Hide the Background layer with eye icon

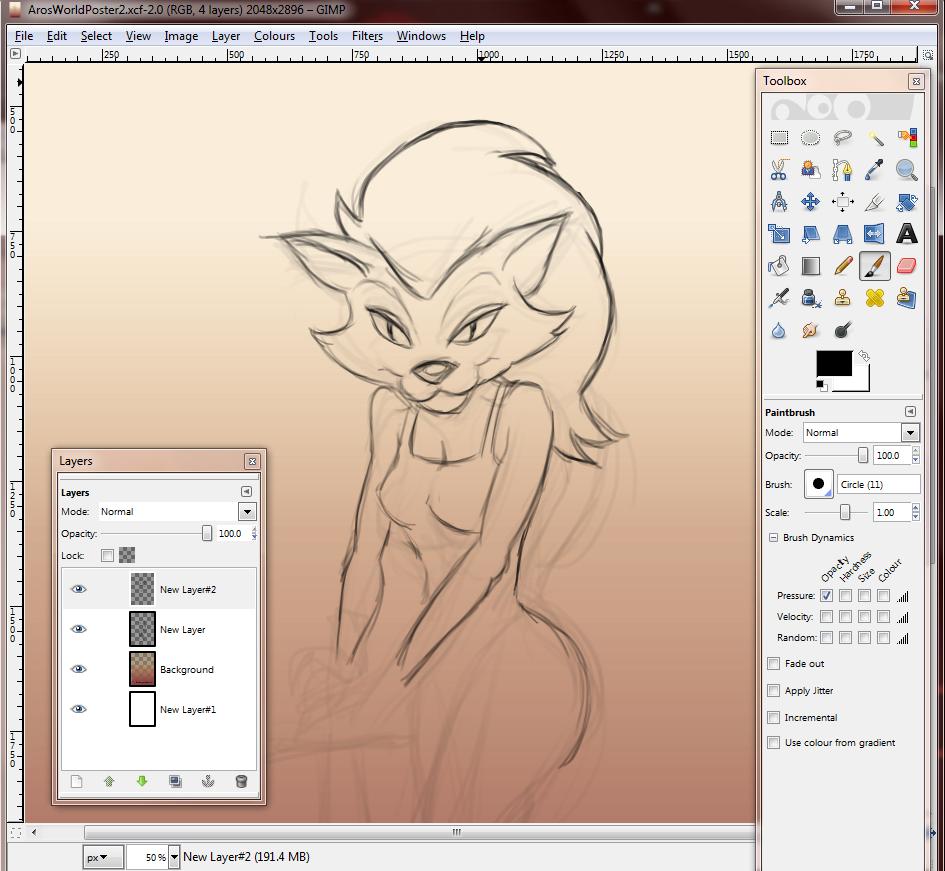[x=78, y=670]
